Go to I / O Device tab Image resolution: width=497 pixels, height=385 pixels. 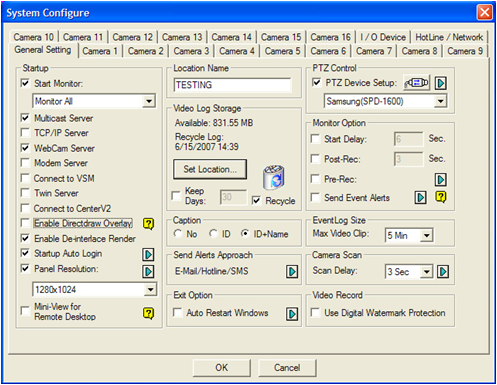click(383, 37)
